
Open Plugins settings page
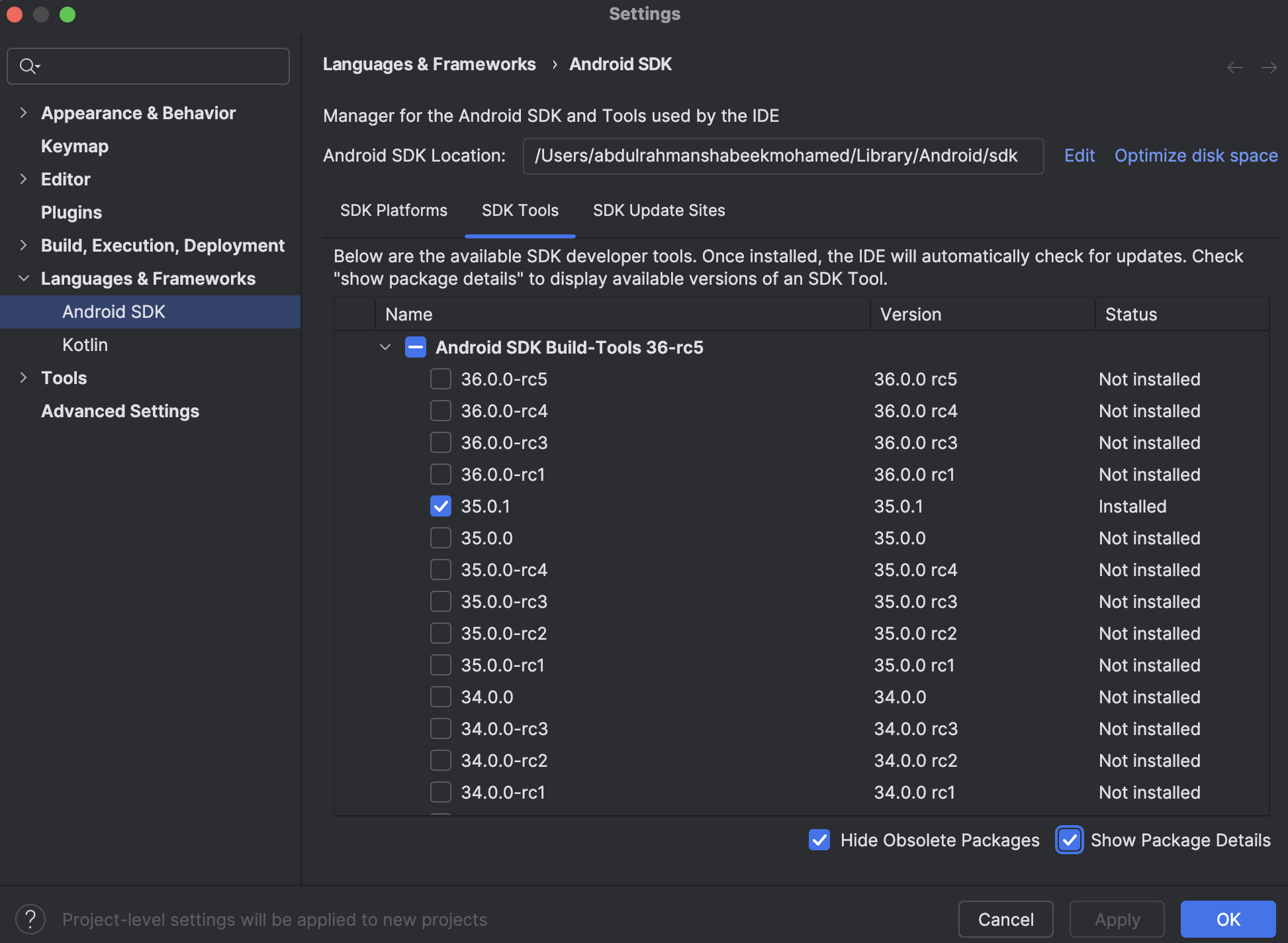tap(71, 213)
